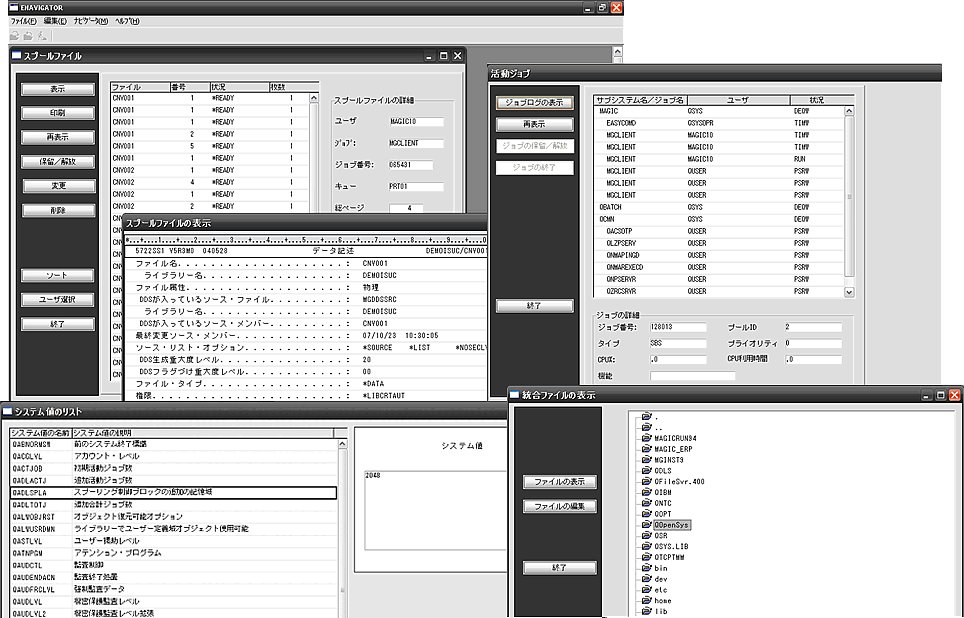Click the folder icon beside QIBM
The height and width of the screenshot is (618, 964).
click(646, 493)
